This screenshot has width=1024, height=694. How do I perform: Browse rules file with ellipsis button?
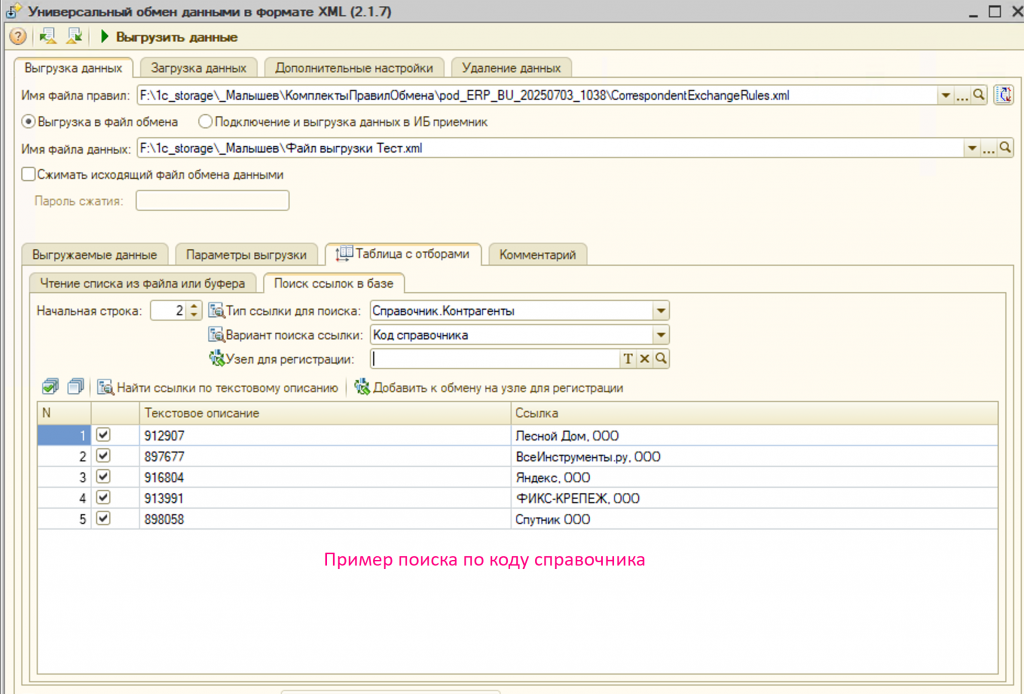(962, 95)
